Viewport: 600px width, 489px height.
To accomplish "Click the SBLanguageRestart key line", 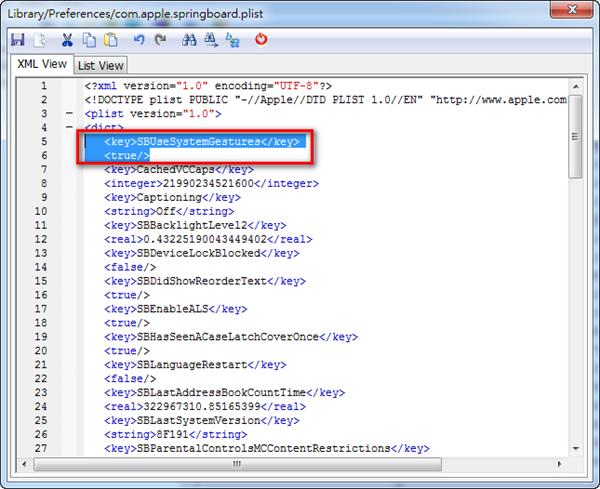I will [x=195, y=365].
